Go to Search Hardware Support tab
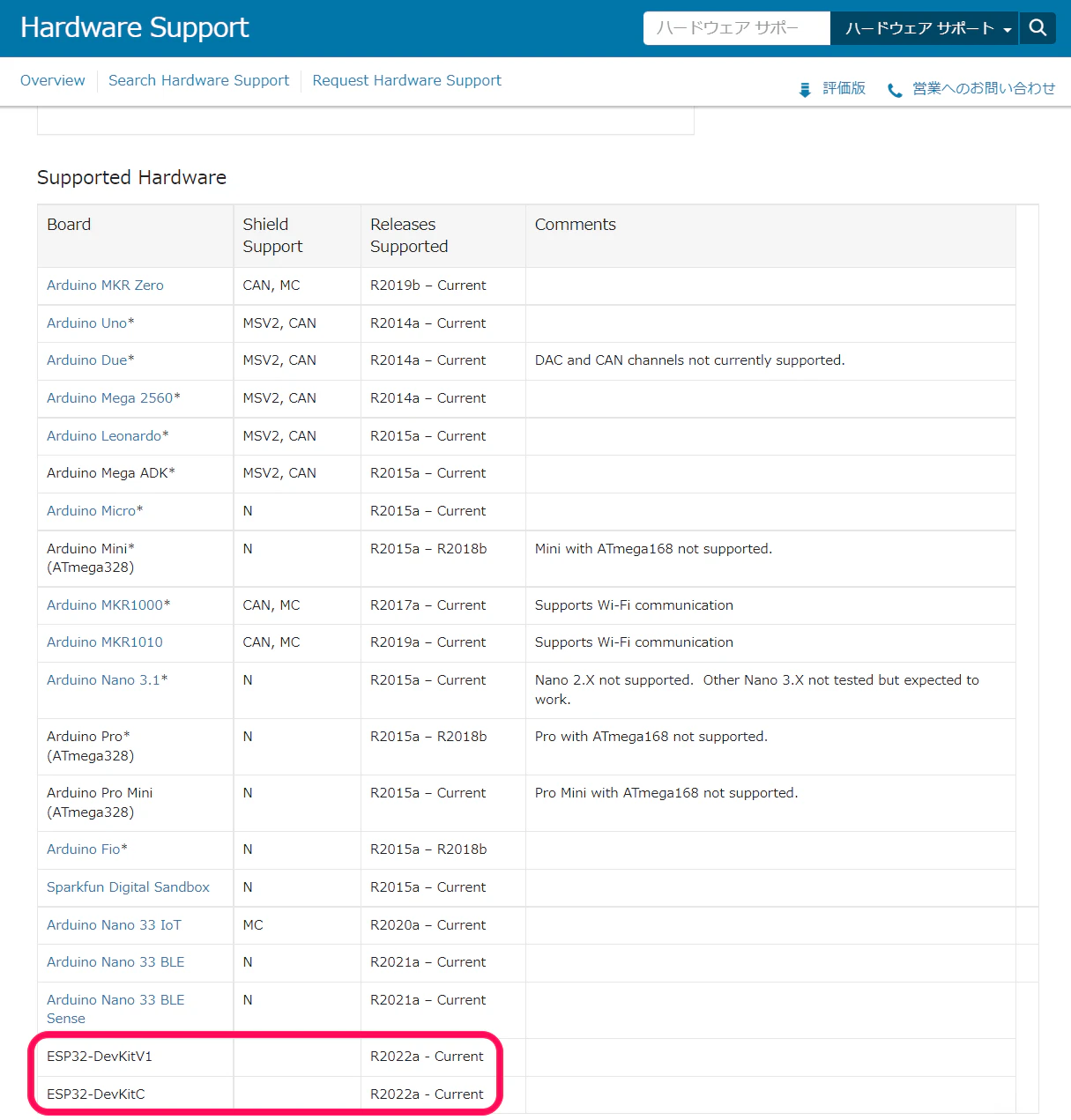The height and width of the screenshot is (1120, 1071). (x=198, y=80)
